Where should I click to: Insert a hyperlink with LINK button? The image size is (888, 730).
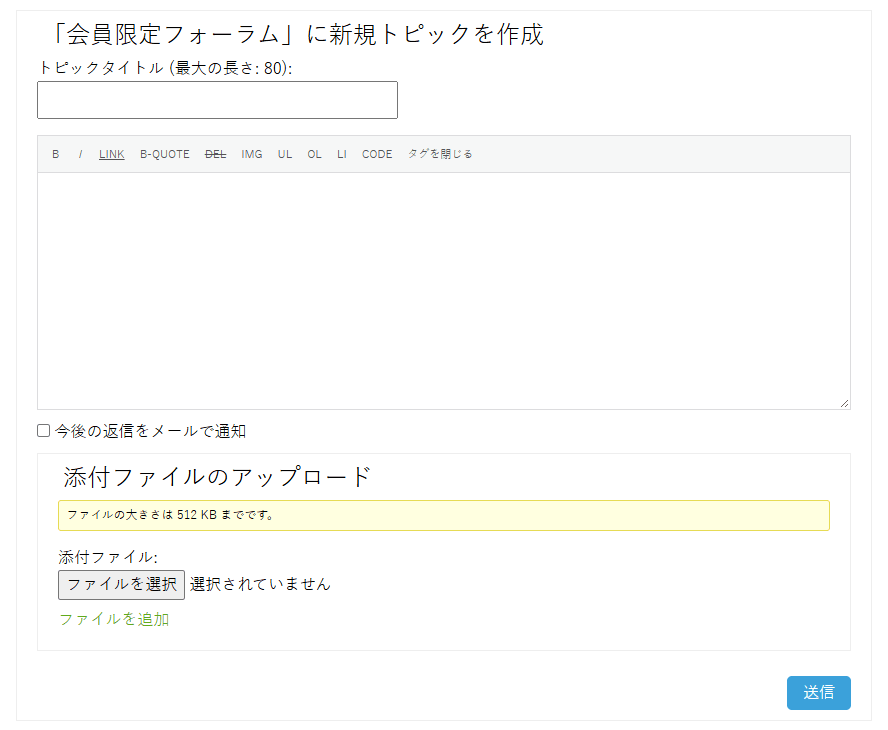tap(112, 154)
